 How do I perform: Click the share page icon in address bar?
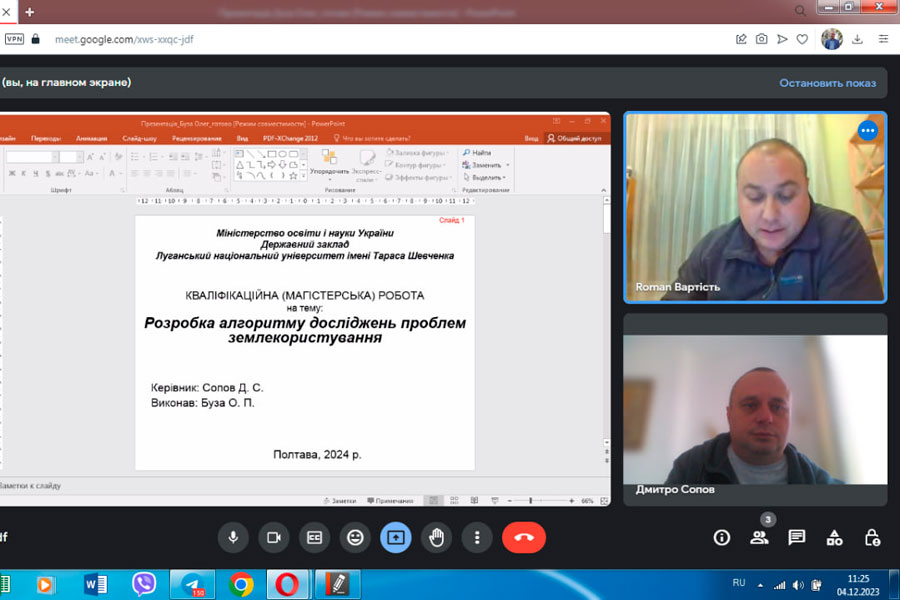pos(741,39)
